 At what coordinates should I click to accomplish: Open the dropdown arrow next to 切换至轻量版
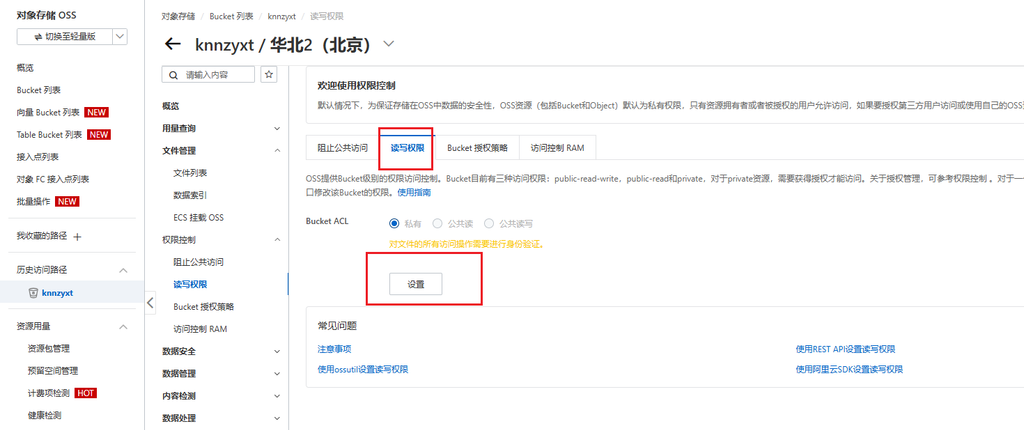tap(120, 37)
